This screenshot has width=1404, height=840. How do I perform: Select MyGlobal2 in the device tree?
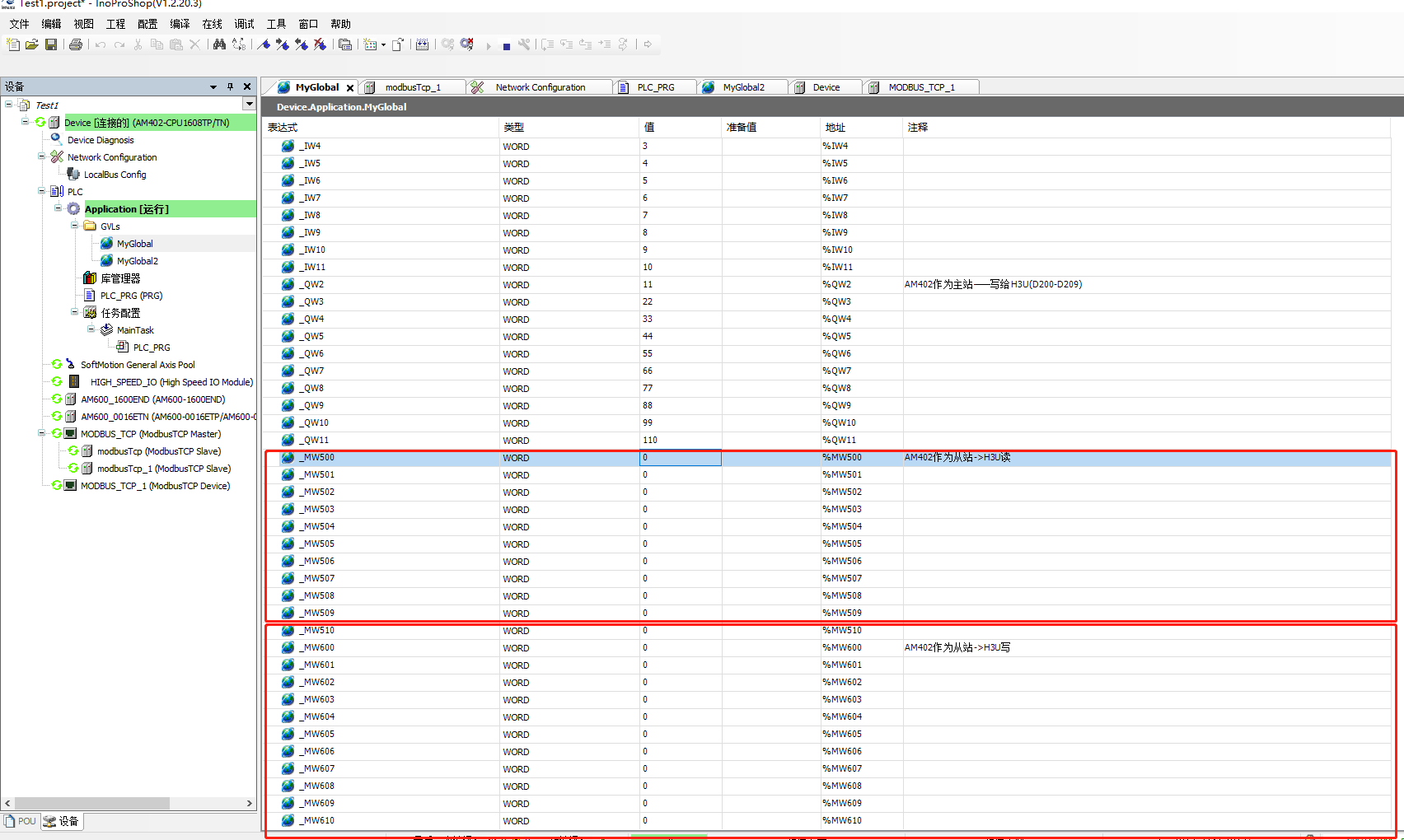tap(137, 261)
